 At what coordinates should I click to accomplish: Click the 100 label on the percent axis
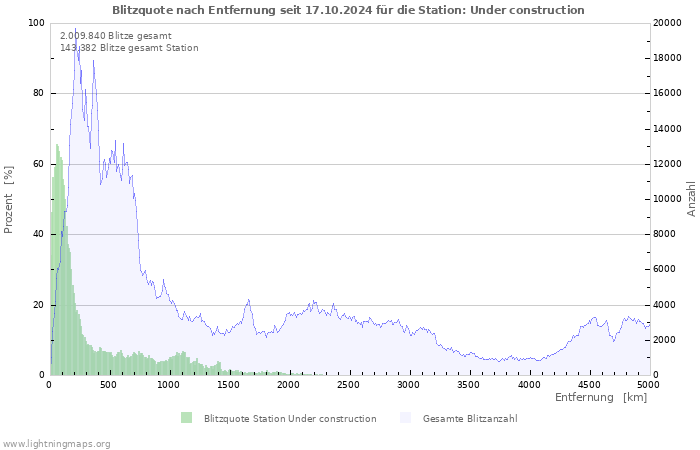36,23
